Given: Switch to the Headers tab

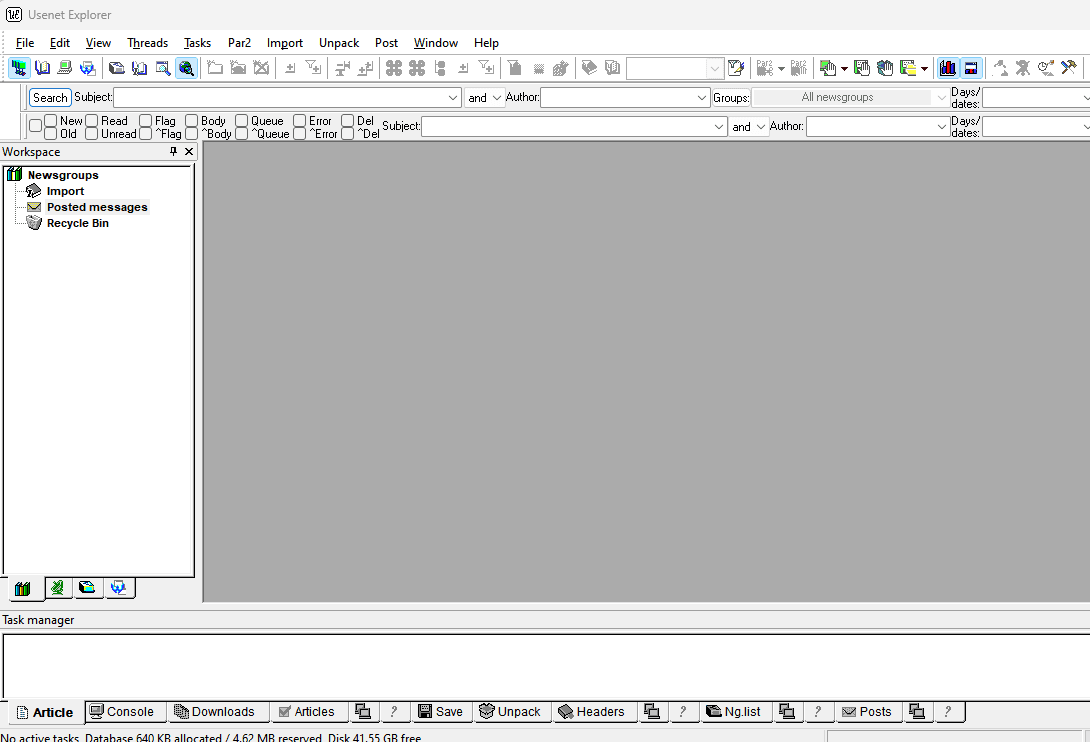Looking at the screenshot, I should (591, 712).
